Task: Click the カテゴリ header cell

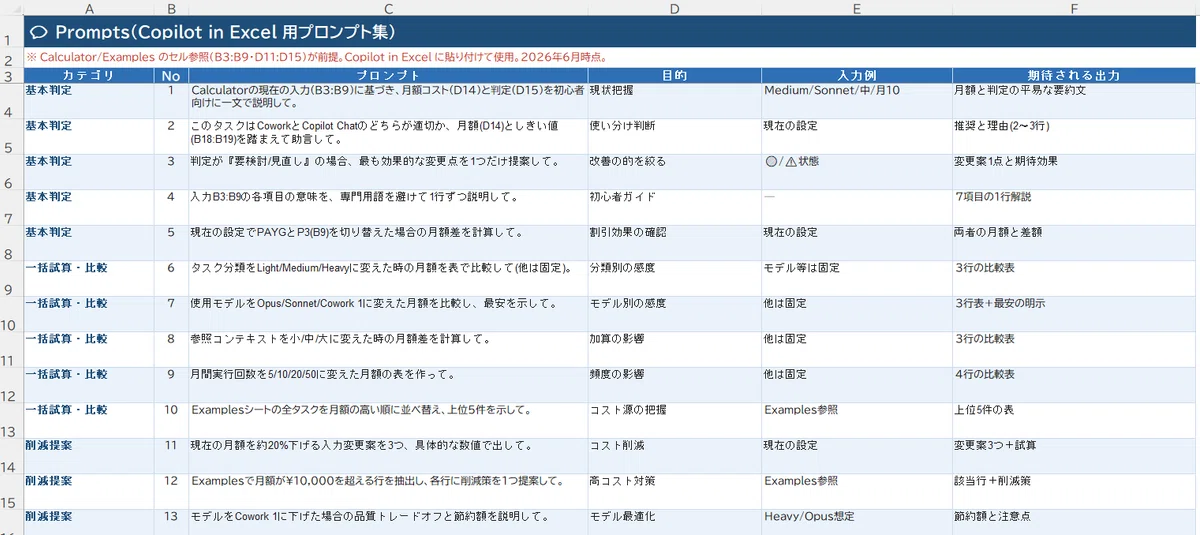Action: click(90, 75)
